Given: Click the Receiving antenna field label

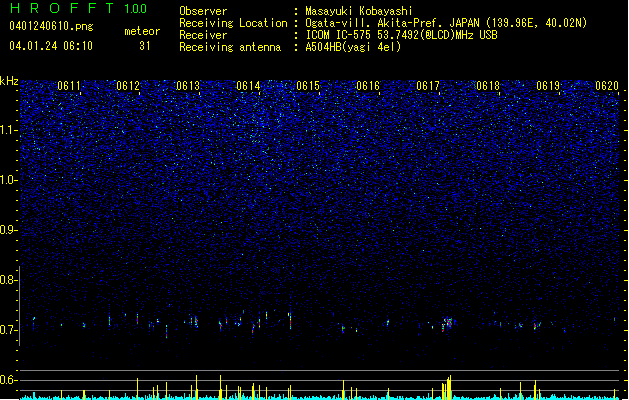Looking at the screenshot, I should pyautogui.click(x=230, y=47).
